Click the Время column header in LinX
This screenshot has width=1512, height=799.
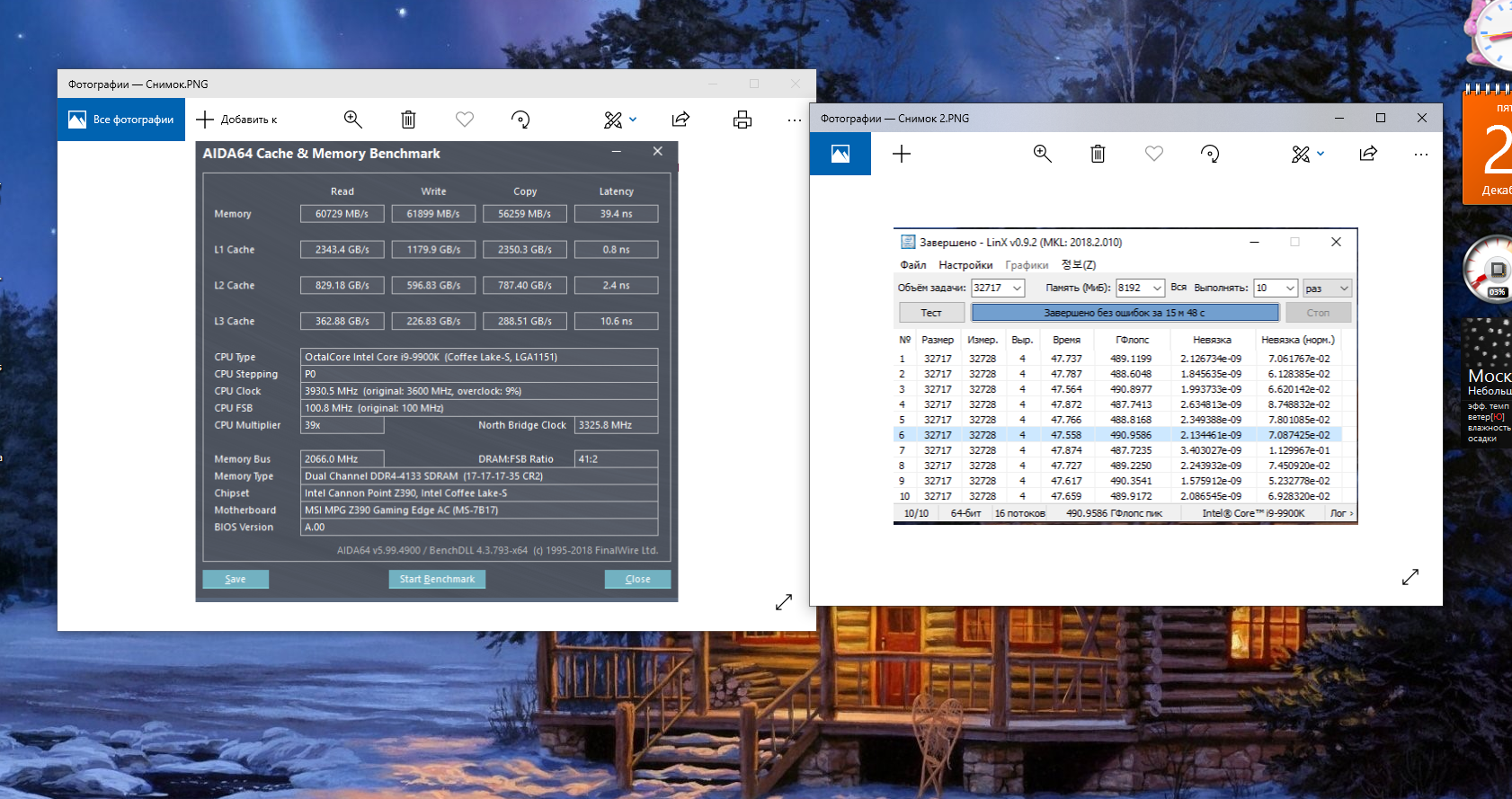1066,340
